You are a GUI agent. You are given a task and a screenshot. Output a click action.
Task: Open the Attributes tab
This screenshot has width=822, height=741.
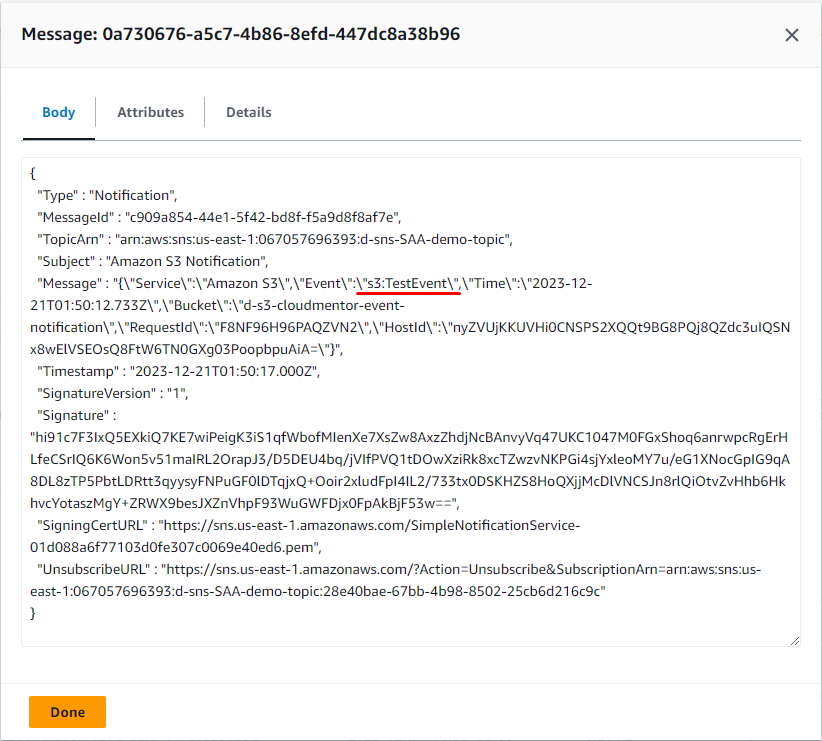[x=150, y=113]
